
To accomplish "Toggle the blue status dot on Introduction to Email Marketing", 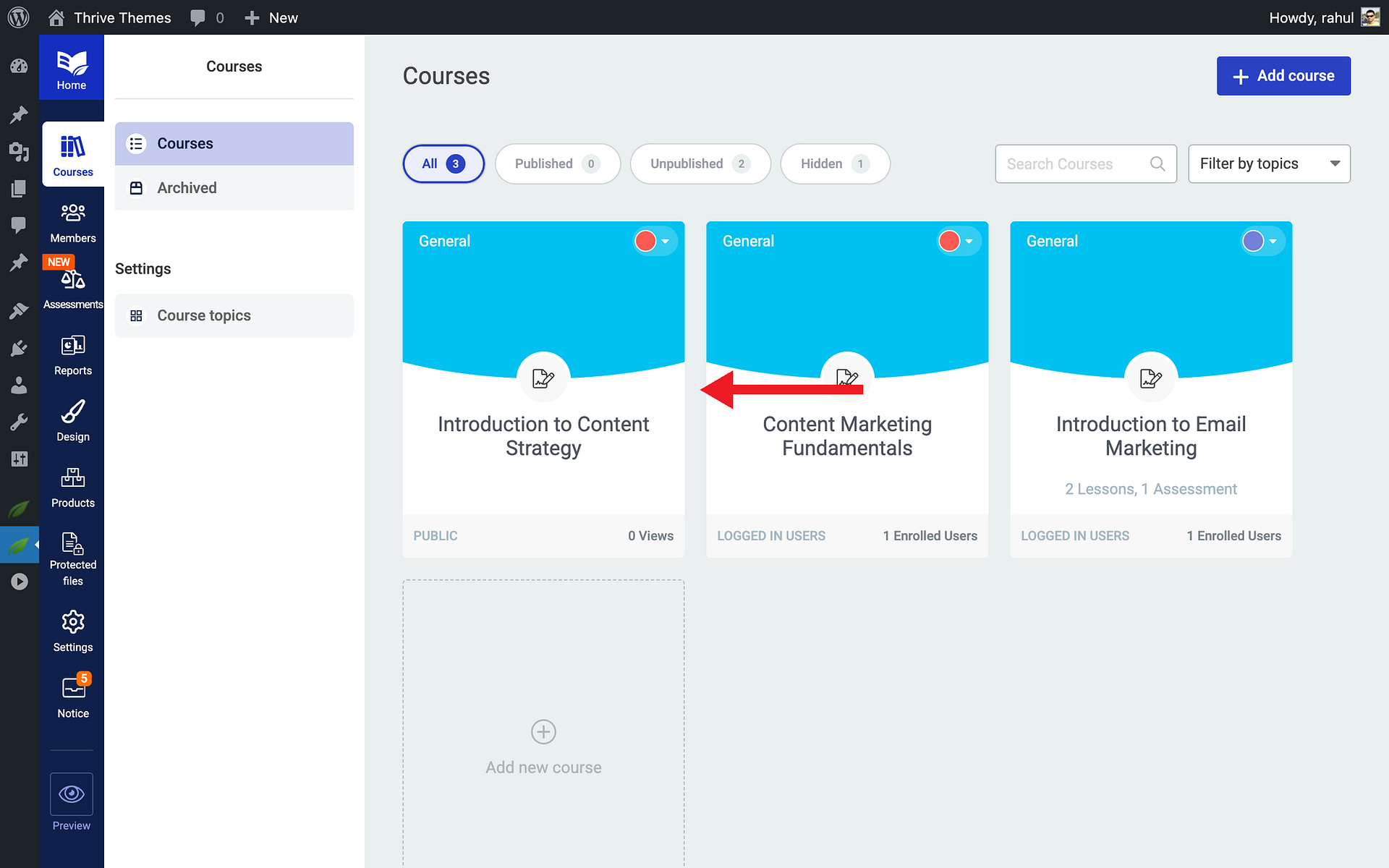I will click(1252, 241).
